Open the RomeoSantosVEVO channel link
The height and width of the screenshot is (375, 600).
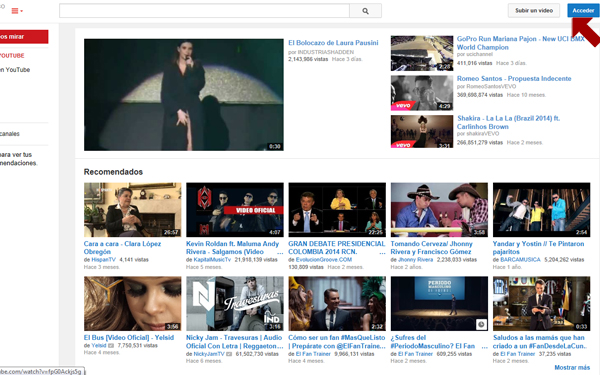(x=491, y=86)
